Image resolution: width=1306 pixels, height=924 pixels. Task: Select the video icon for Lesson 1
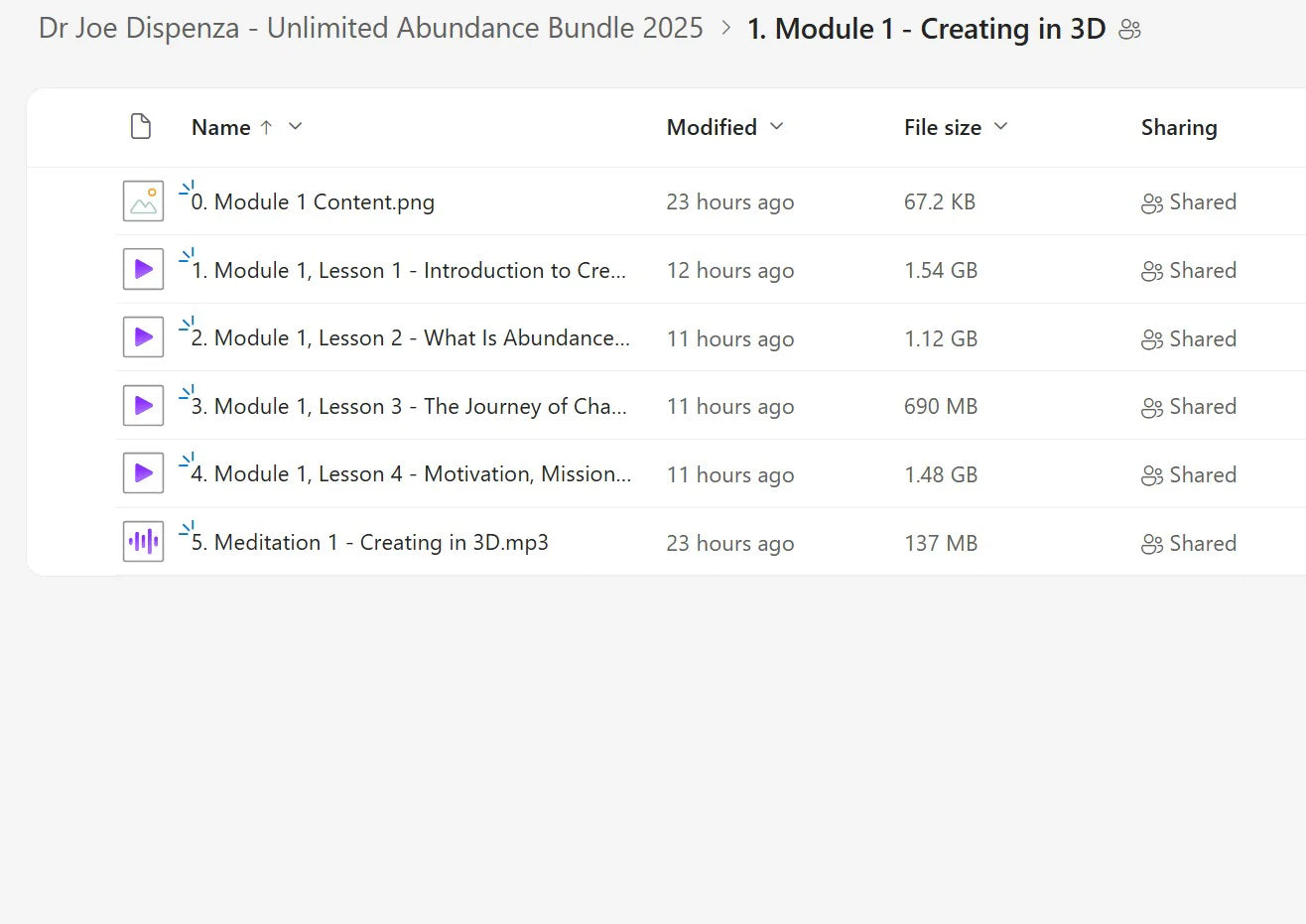click(143, 269)
